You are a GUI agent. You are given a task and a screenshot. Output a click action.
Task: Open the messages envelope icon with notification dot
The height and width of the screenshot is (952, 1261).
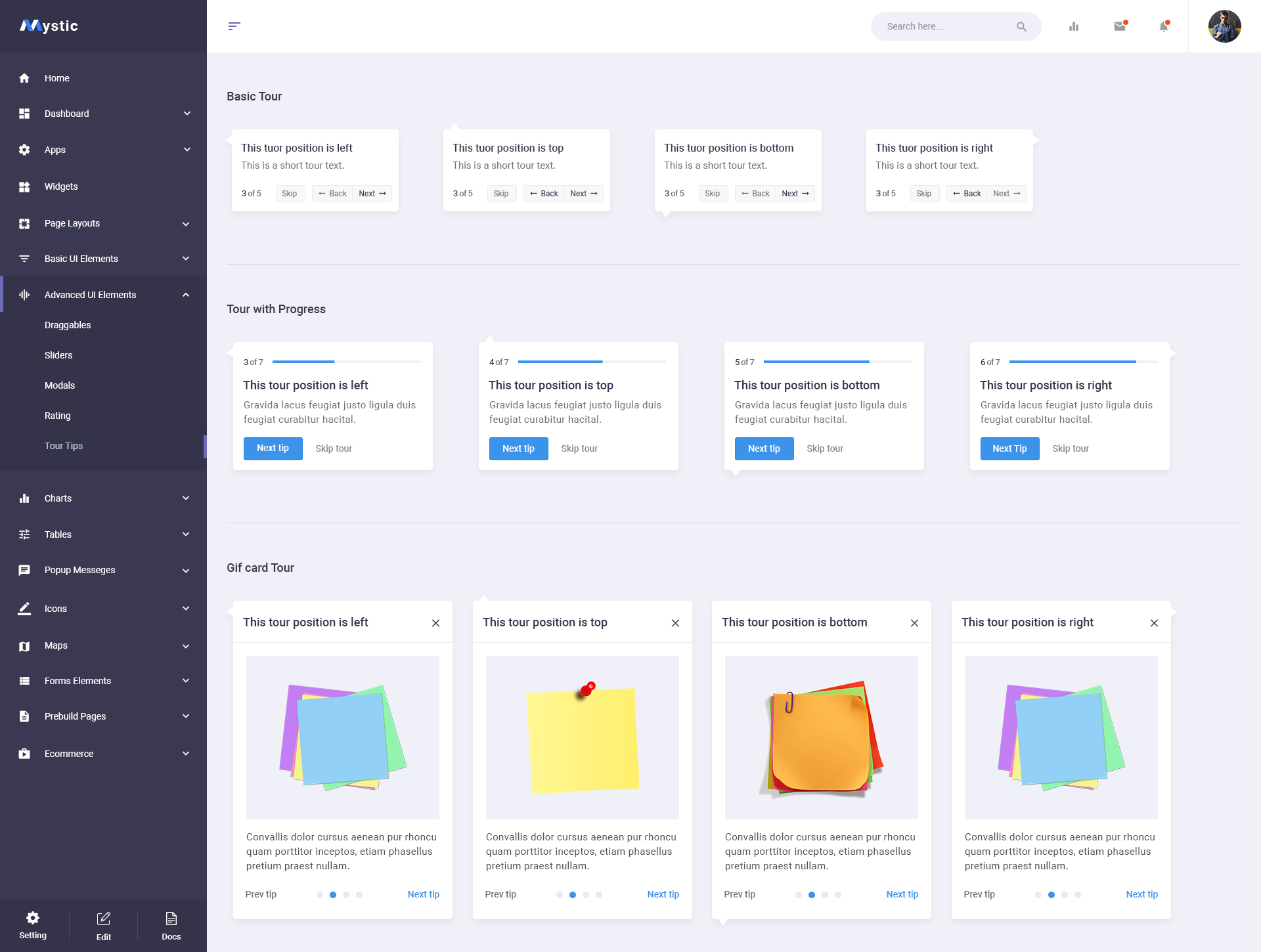pos(1120,26)
